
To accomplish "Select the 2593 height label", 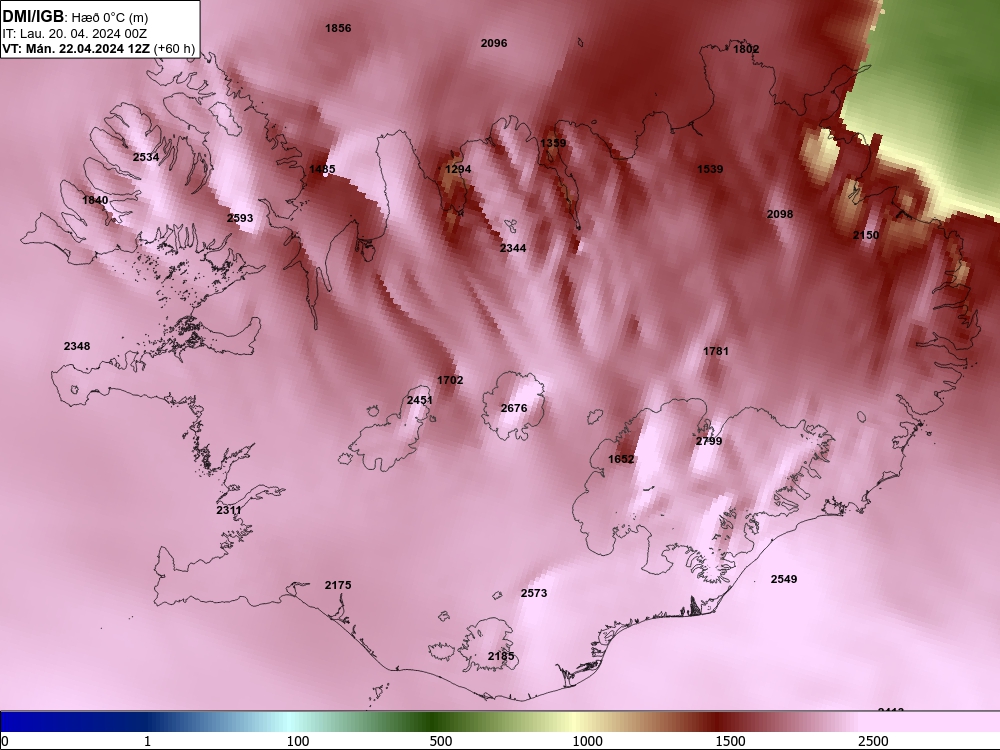I will click(x=240, y=218).
